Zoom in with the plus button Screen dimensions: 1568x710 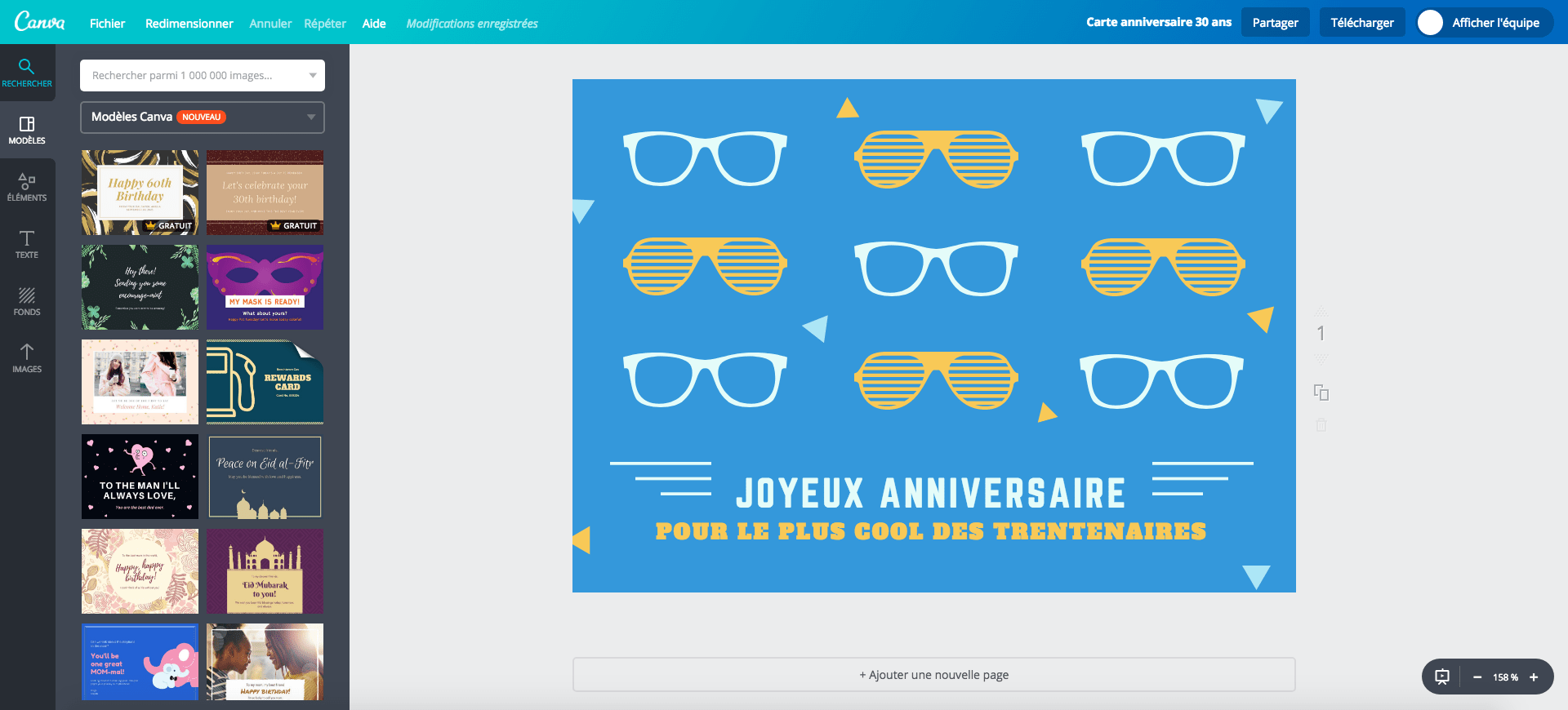coord(1534,677)
